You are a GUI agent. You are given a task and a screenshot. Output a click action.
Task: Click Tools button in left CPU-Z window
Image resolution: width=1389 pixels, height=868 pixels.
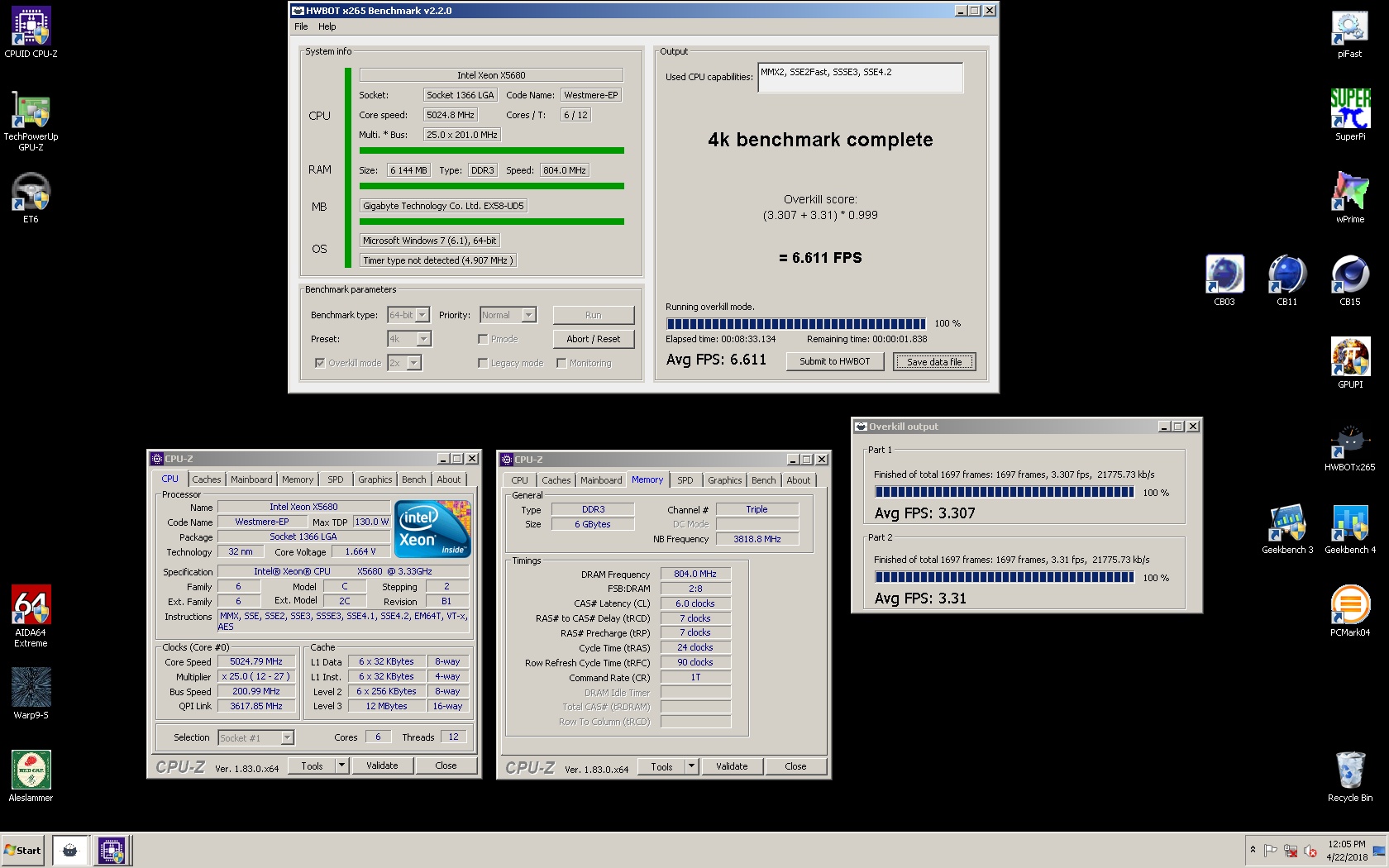(312, 765)
